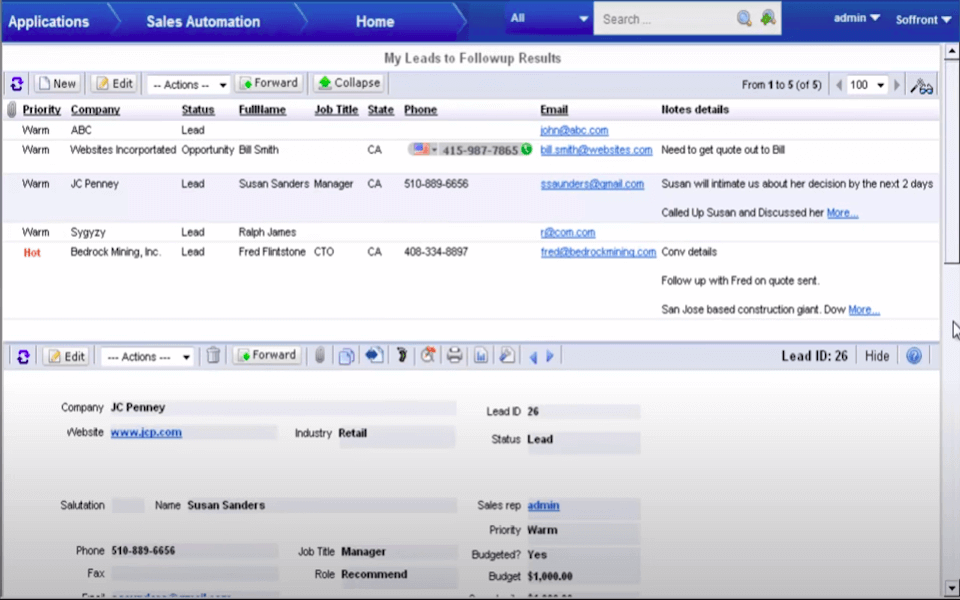Screen dimensions: 960x600
Task: Open the Soffront menu dropdown
Action: (x=923, y=20)
